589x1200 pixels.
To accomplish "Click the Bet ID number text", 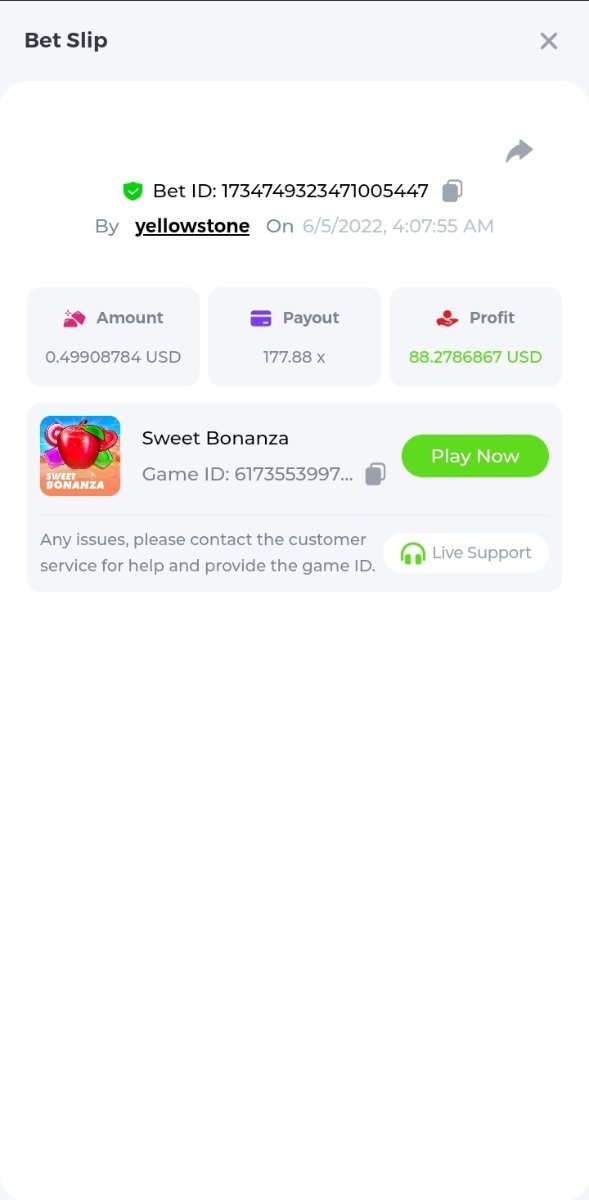I will point(325,191).
